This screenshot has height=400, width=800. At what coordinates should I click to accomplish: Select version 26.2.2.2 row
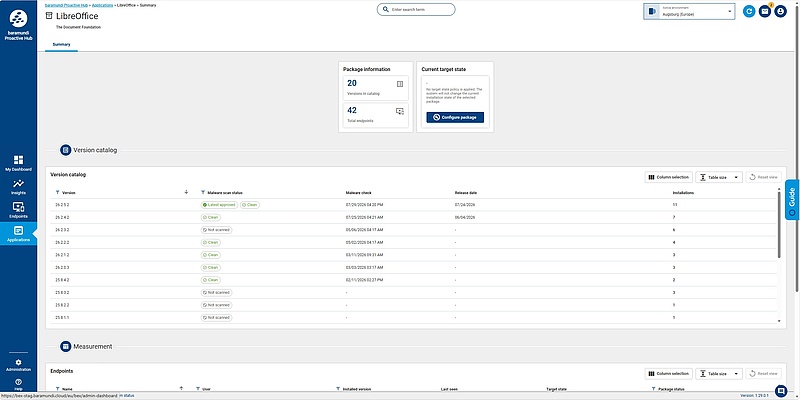(413, 242)
